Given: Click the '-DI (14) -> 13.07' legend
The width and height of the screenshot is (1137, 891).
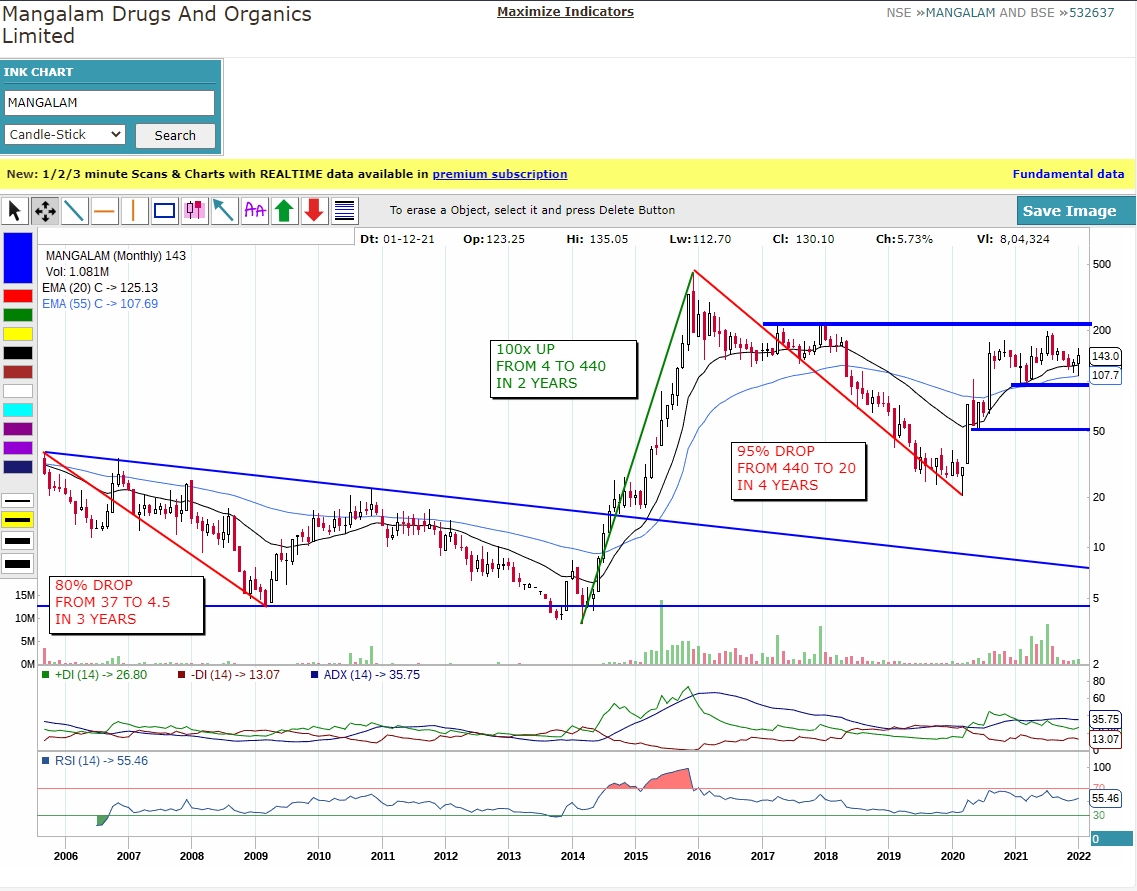Looking at the screenshot, I should 229,675.
